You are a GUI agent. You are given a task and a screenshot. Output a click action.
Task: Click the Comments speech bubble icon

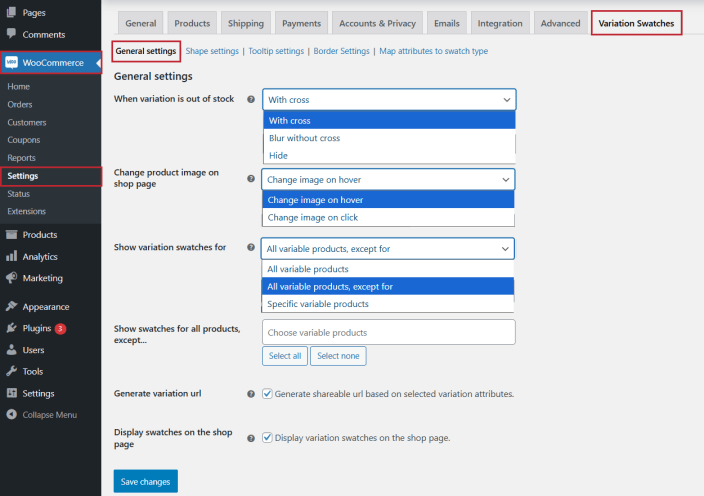[11, 35]
